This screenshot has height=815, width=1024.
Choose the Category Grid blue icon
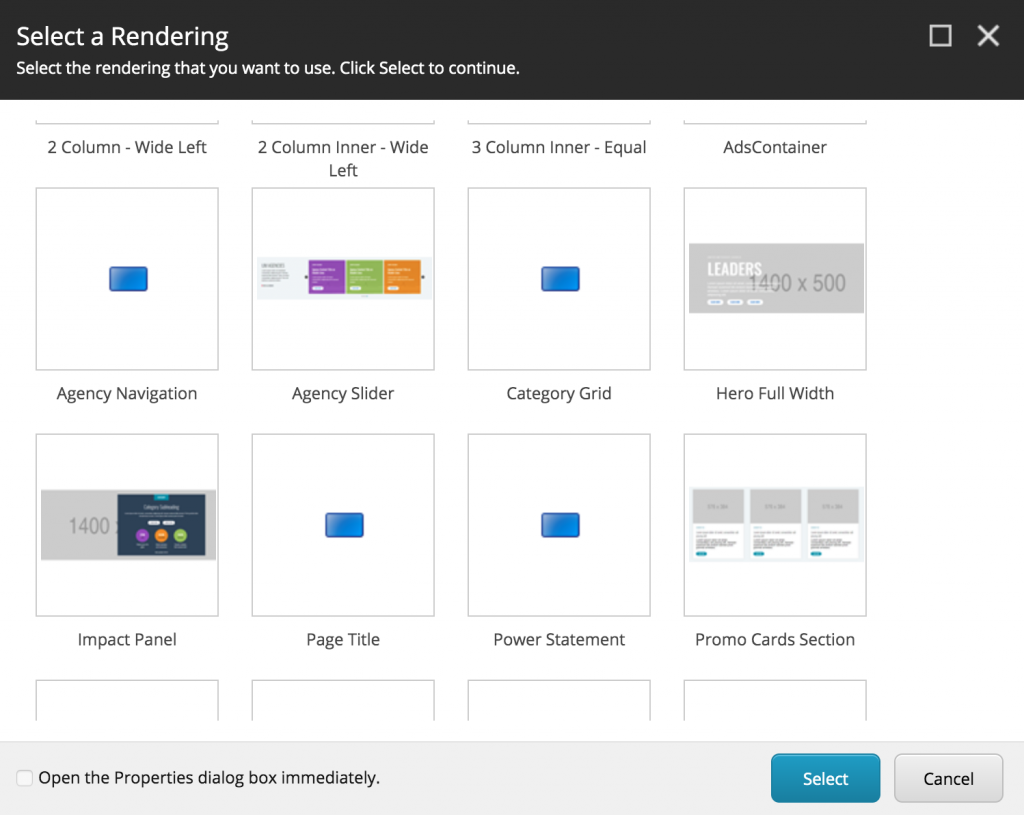pyautogui.click(x=560, y=279)
